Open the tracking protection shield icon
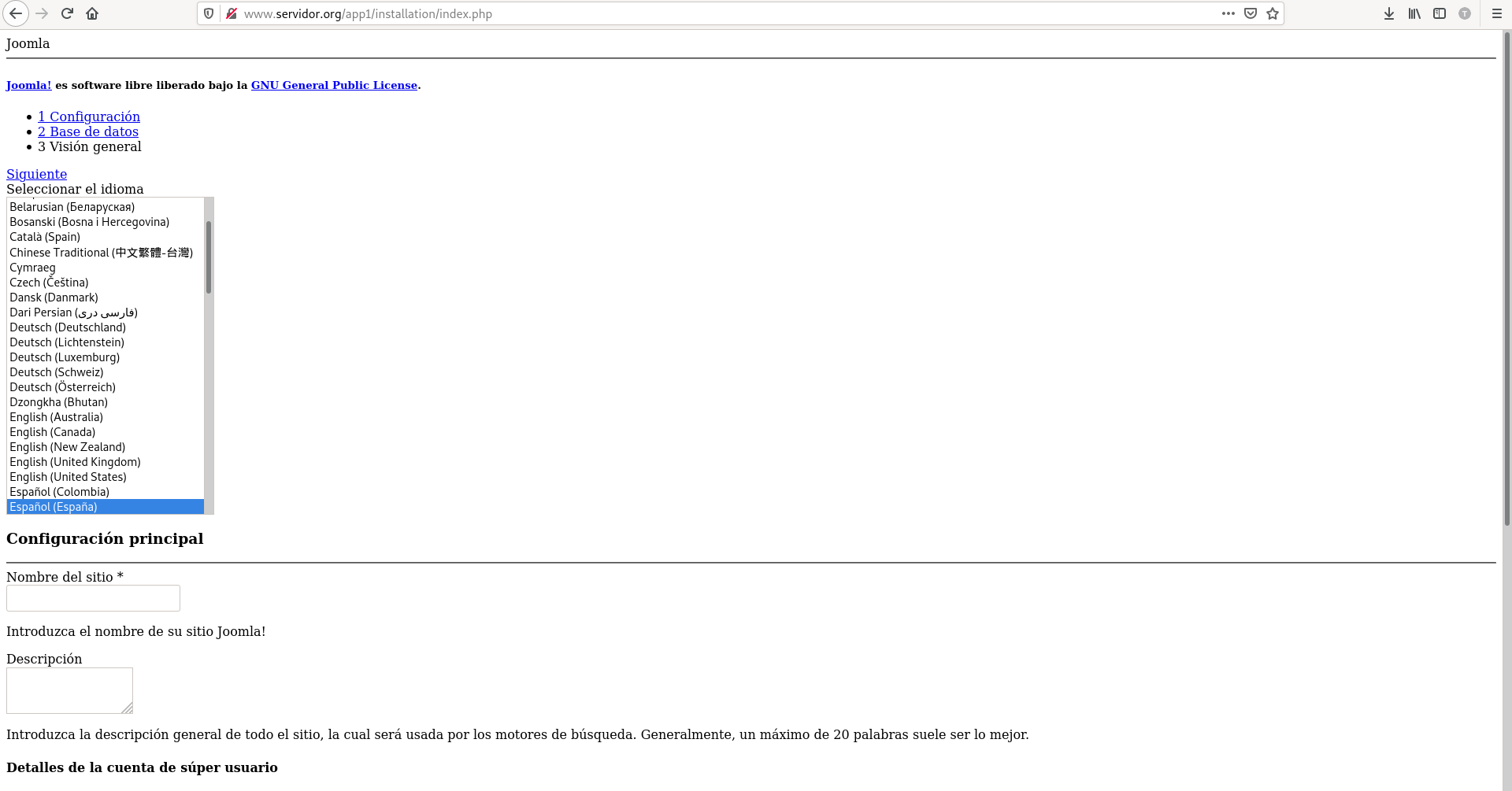1512x791 pixels. pos(209,13)
